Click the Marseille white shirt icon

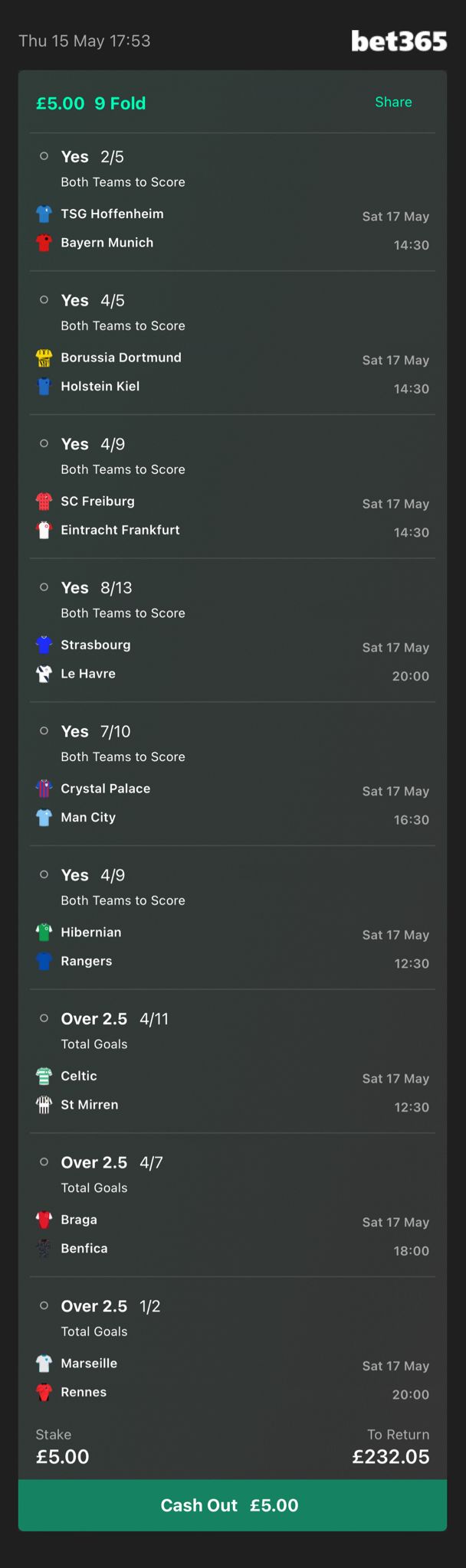[x=44, y=1364]
